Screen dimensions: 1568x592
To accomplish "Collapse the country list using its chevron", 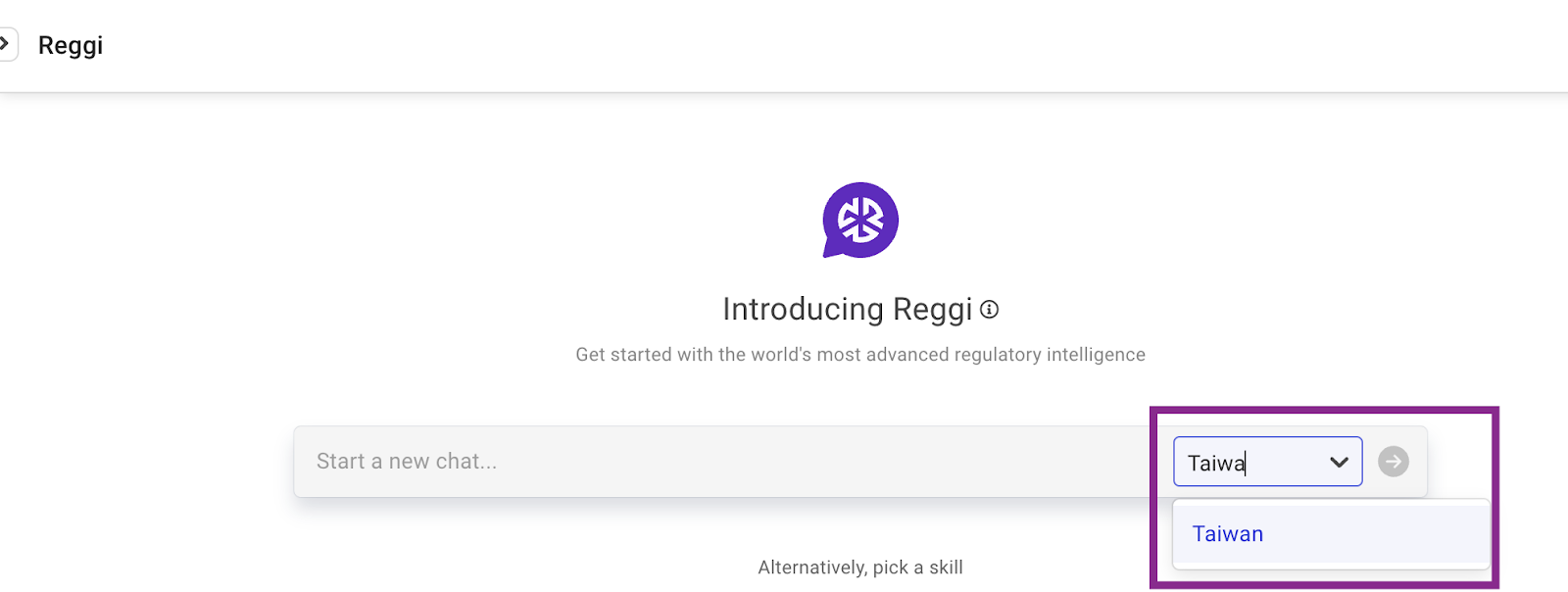I will pos(1339,463).
